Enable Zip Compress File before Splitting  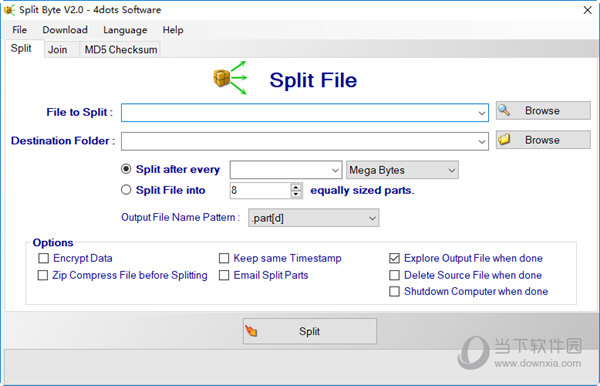pyautogui.click(x=43, y=275)
